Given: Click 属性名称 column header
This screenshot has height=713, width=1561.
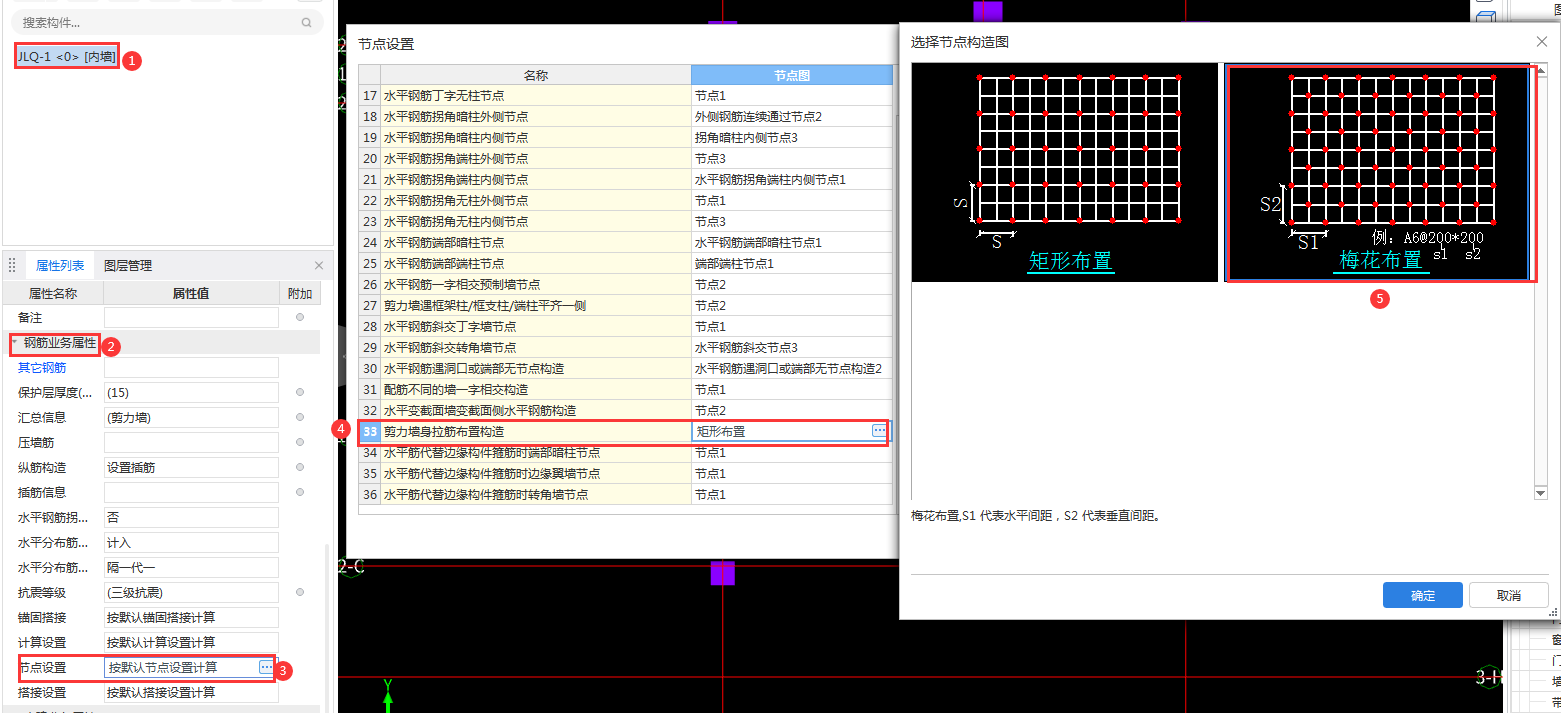Looking at the screenshot, I should (52, 294).
